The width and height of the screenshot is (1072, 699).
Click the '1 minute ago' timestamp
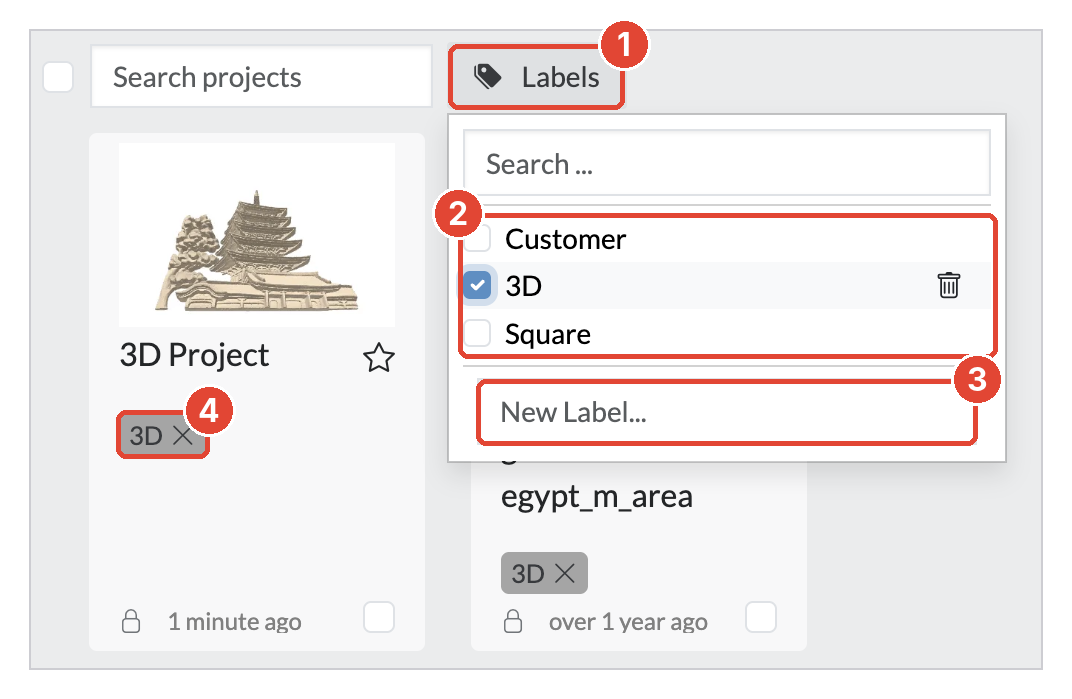tap(234, 622)
